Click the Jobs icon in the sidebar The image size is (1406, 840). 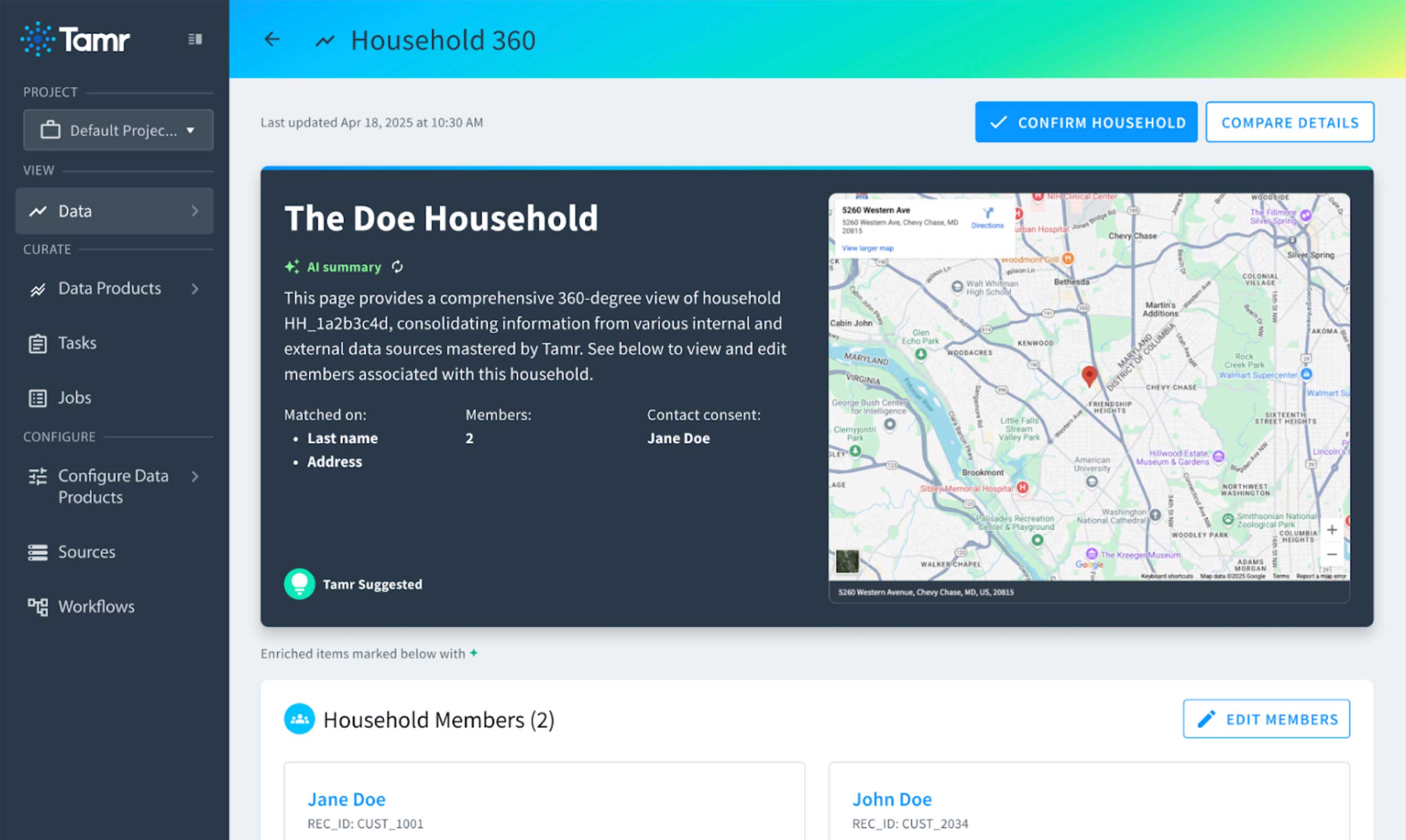pos(37,397)
